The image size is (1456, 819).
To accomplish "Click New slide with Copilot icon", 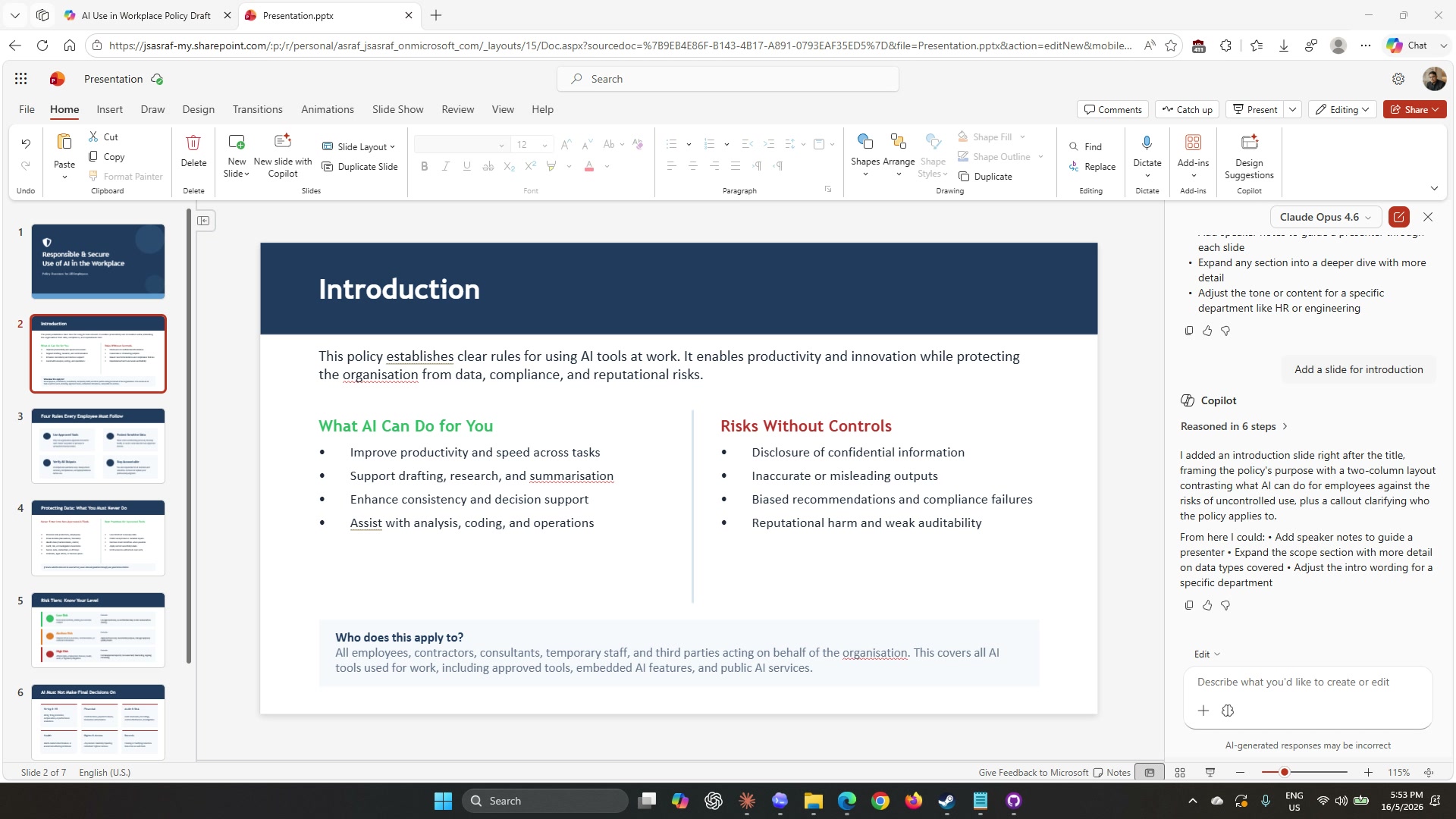I will 283,141.
